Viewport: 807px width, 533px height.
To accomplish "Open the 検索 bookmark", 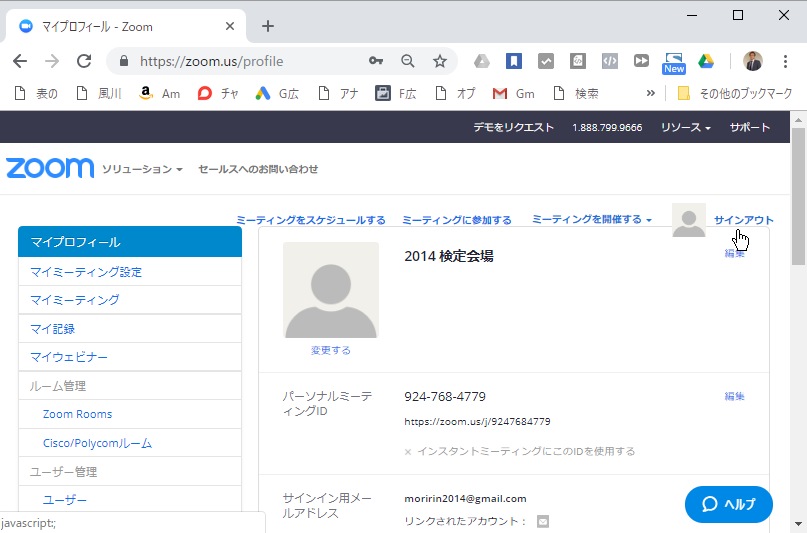I will (x=576, y=93).
